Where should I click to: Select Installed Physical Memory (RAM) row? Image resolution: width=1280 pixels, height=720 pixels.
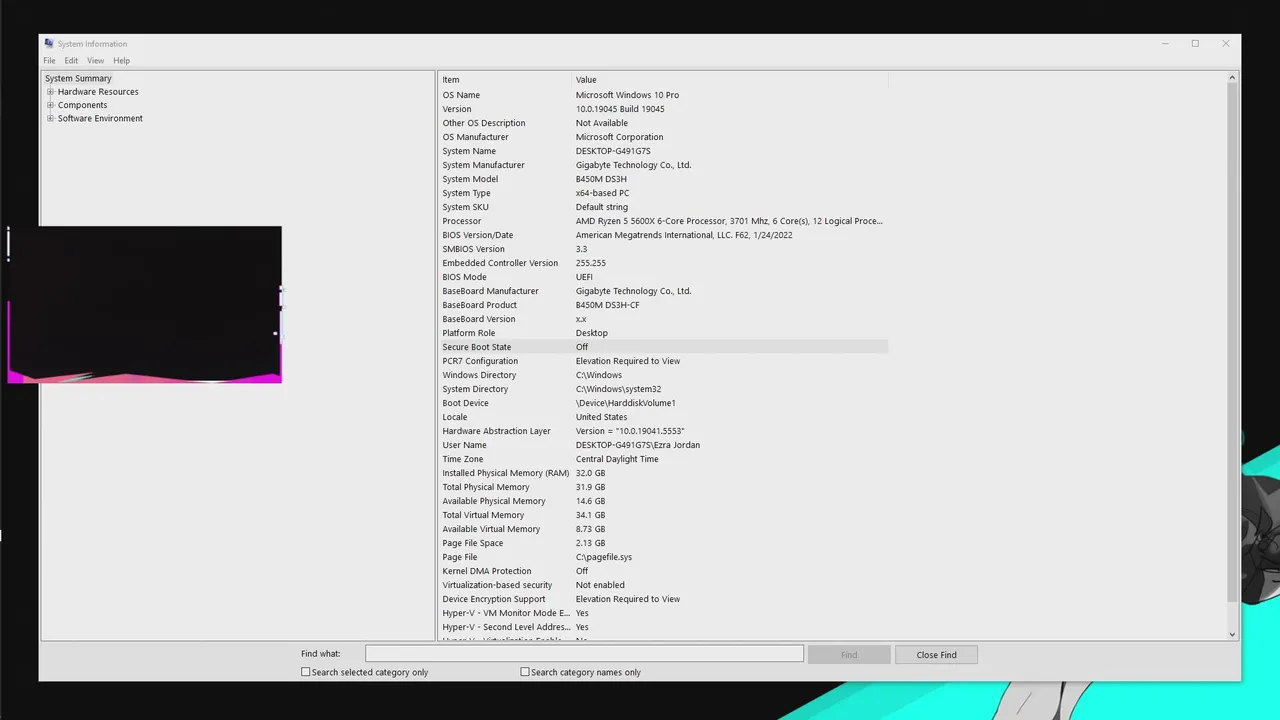[x=663, y=473]
